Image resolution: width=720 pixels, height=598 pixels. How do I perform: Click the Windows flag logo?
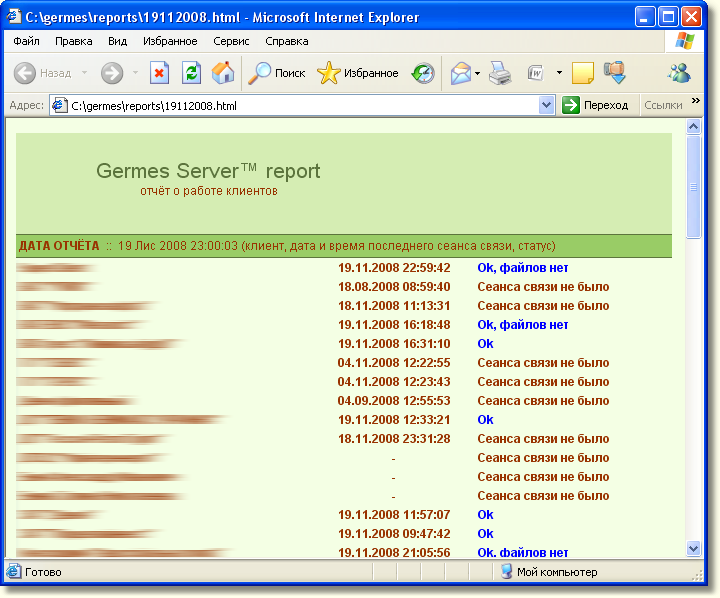685,41
